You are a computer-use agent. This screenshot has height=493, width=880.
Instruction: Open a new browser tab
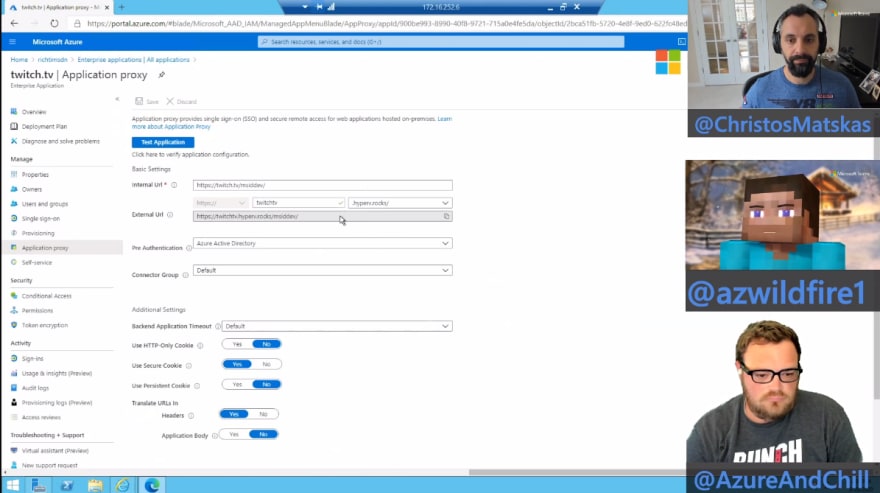121,7
